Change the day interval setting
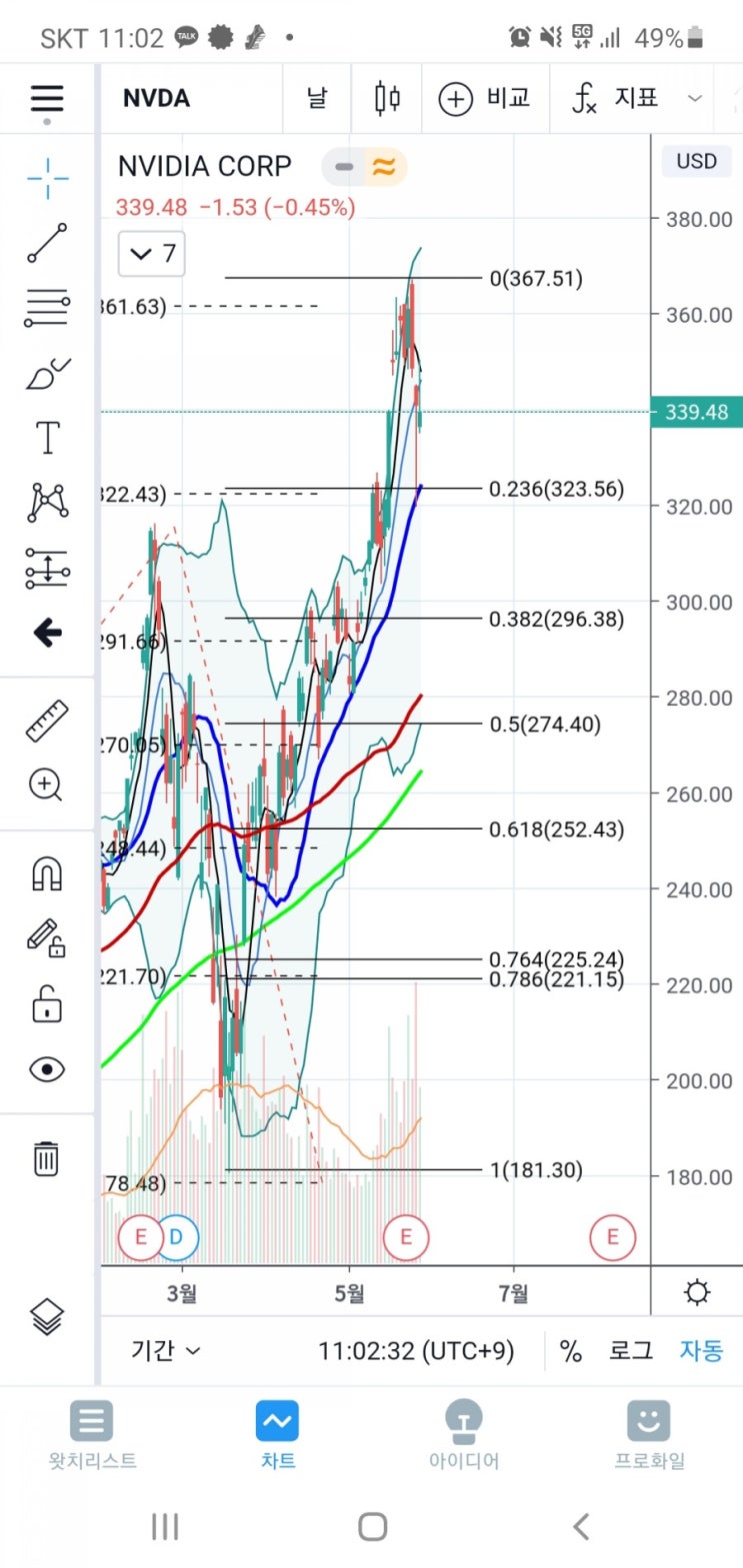 pos(317,98)
